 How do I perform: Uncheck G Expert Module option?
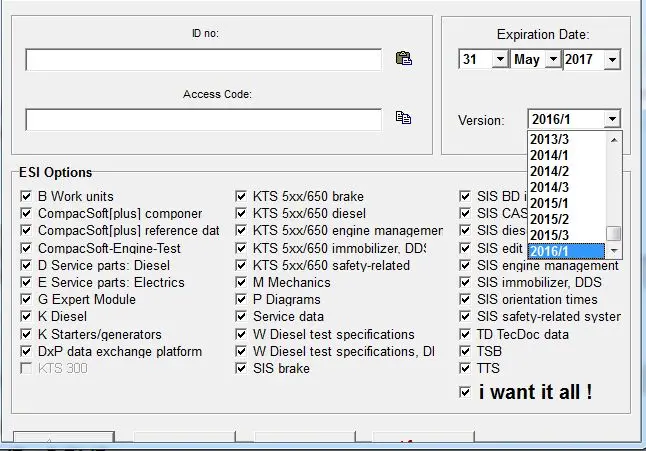pos(26,299)
